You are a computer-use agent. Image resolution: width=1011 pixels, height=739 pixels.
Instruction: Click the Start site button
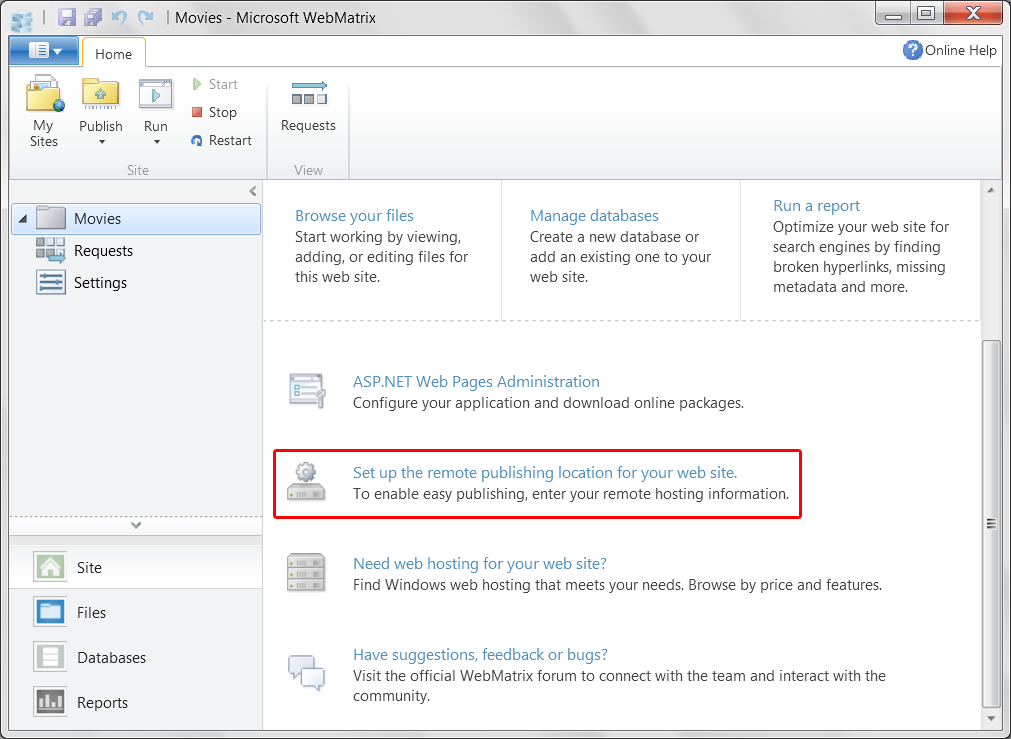click(215, 84)
